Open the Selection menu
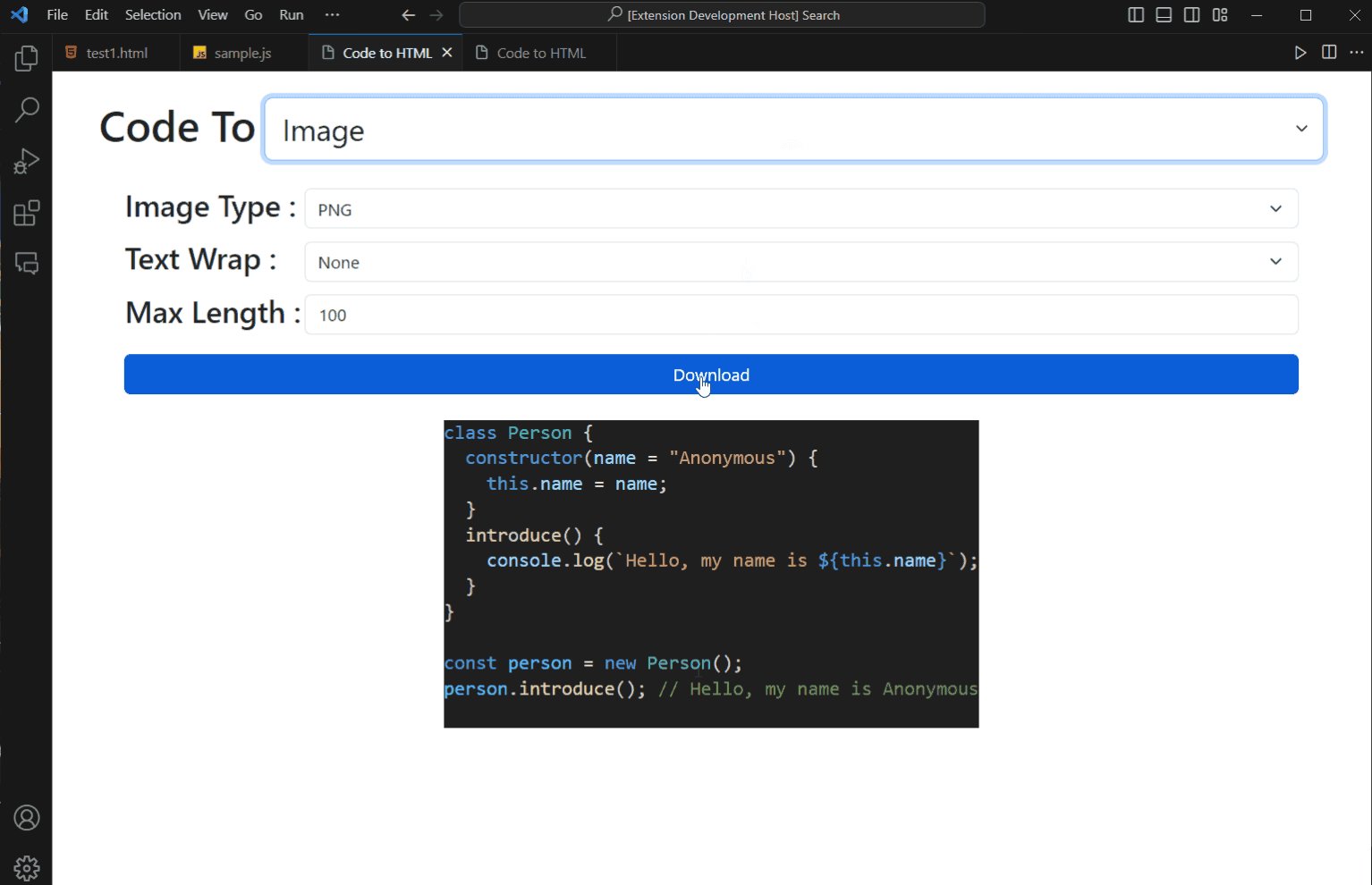The height and width of the screenshot is (885, 1372). tap(153, 15)
